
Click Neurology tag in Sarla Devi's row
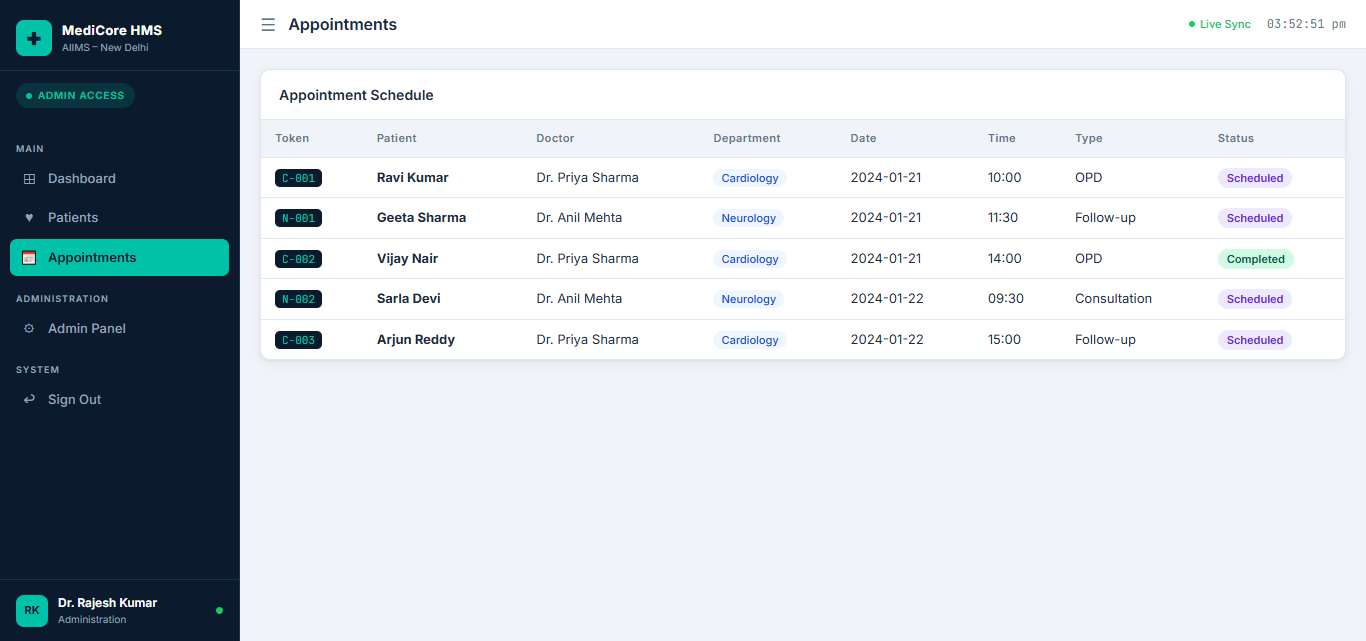(x=749, y=299)
